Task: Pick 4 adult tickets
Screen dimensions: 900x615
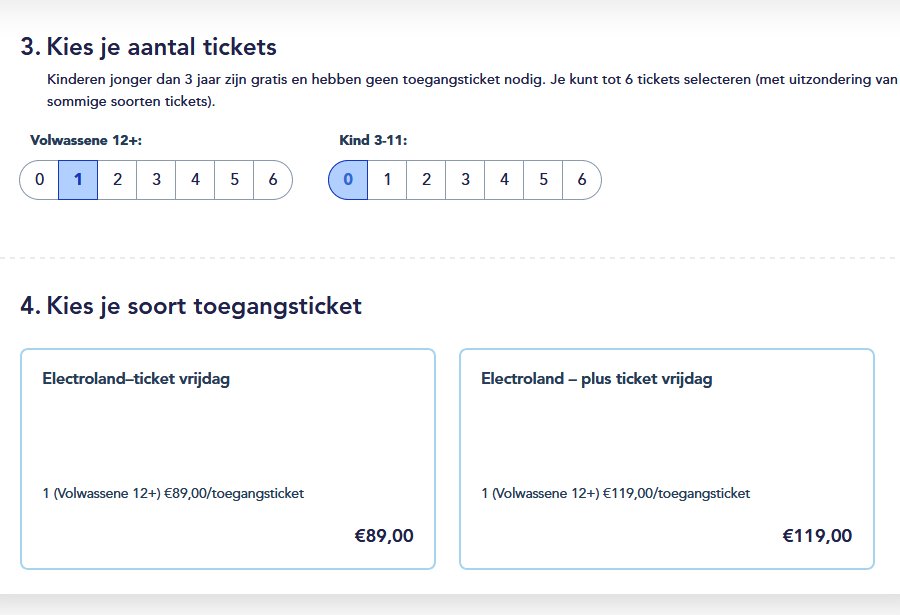Action: (x=195, y=180)
